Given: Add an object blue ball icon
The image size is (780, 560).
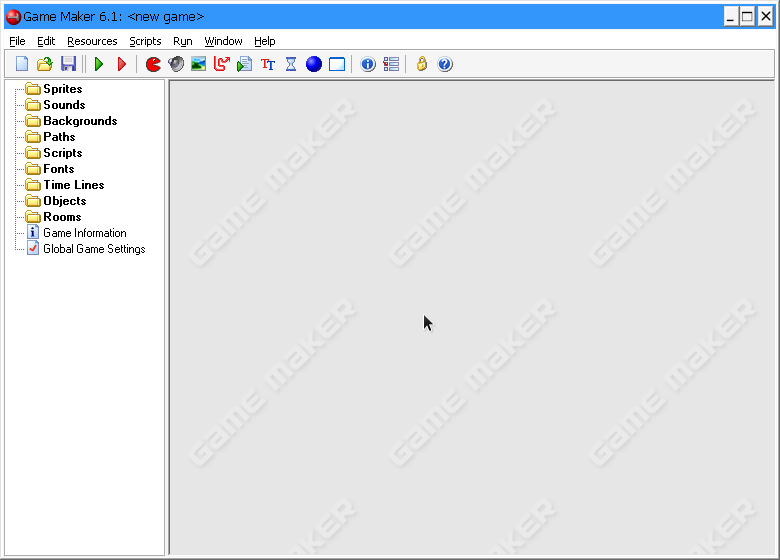Looking at the screenshot, I should 314,64.
